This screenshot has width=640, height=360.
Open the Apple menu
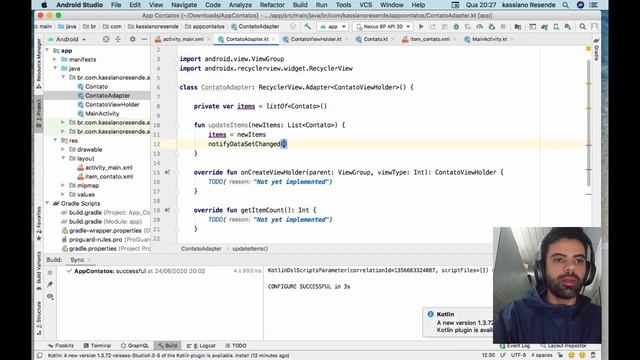click(x=44, y=5)
